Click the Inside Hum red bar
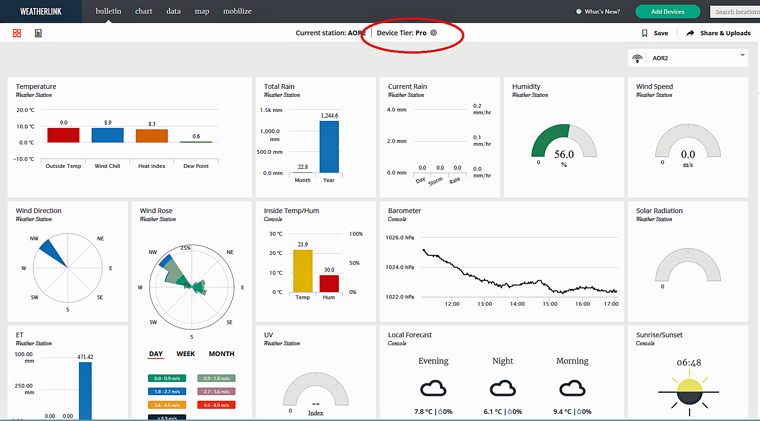The height and width of the screenshot is (421, 760). (329, 283)
